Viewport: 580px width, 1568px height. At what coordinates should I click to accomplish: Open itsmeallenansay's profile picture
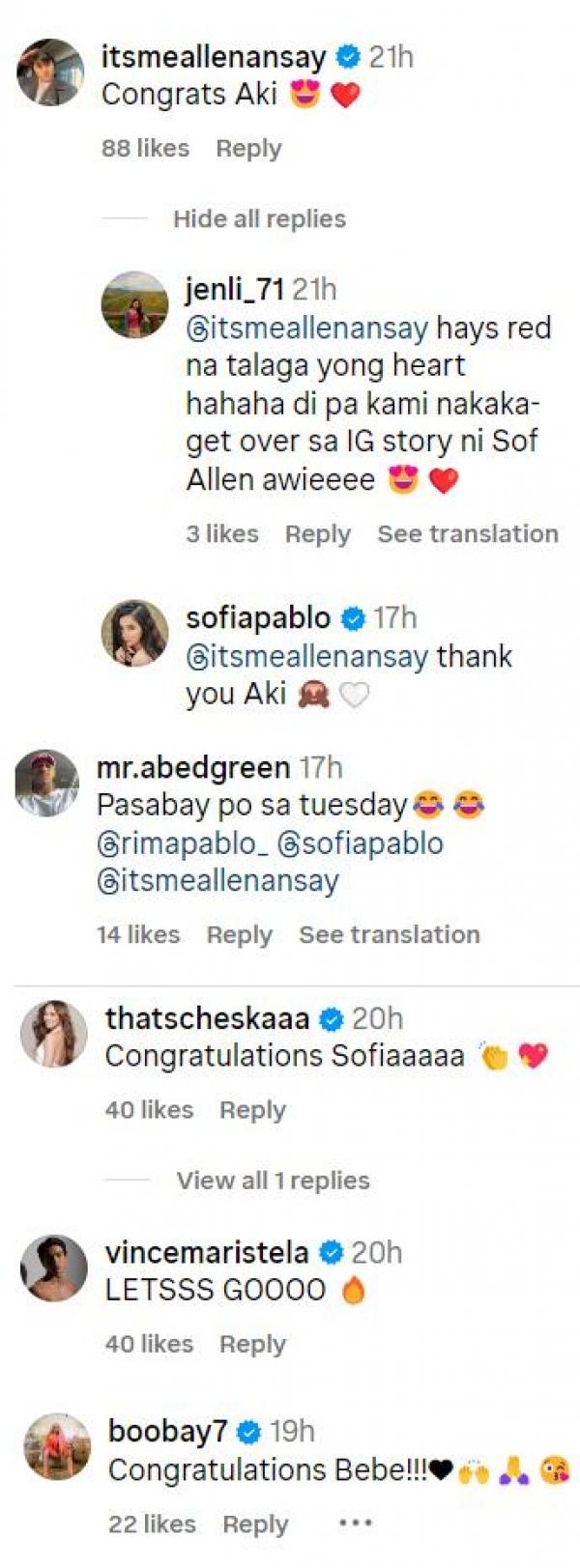50,72
